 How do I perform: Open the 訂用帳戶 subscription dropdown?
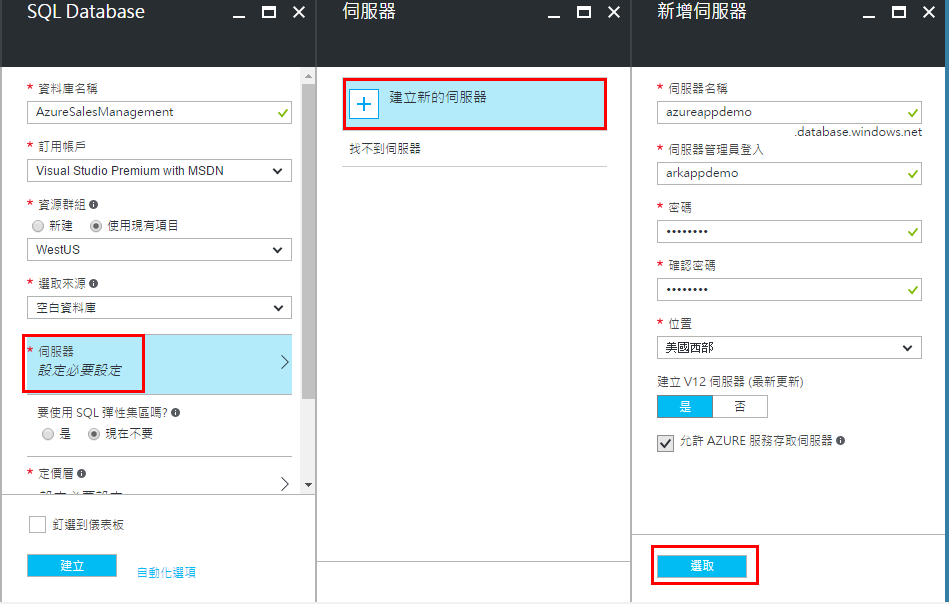(x=159, y=171)
